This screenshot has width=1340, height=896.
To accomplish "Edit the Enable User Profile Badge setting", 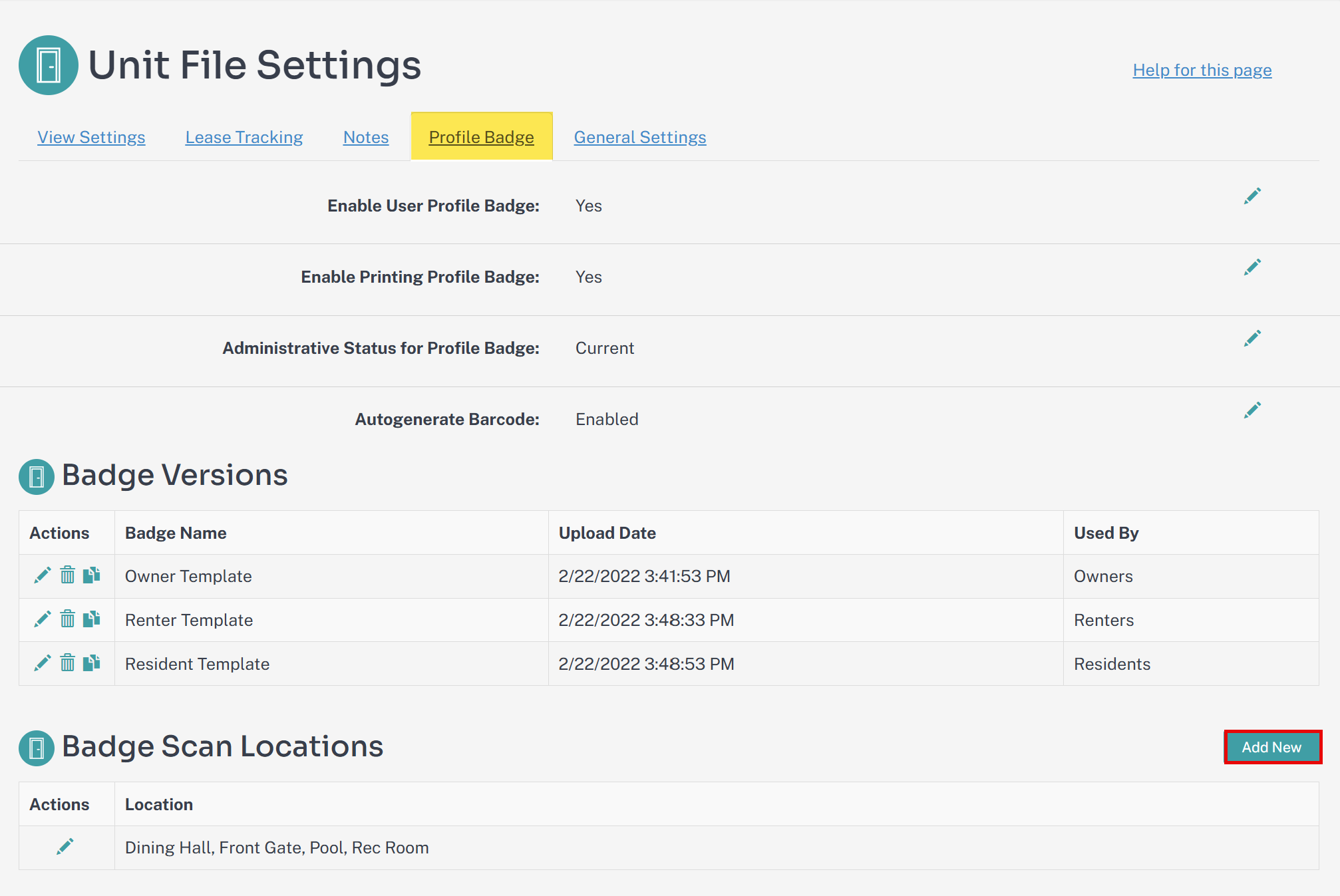I will tap(1252, 196).
